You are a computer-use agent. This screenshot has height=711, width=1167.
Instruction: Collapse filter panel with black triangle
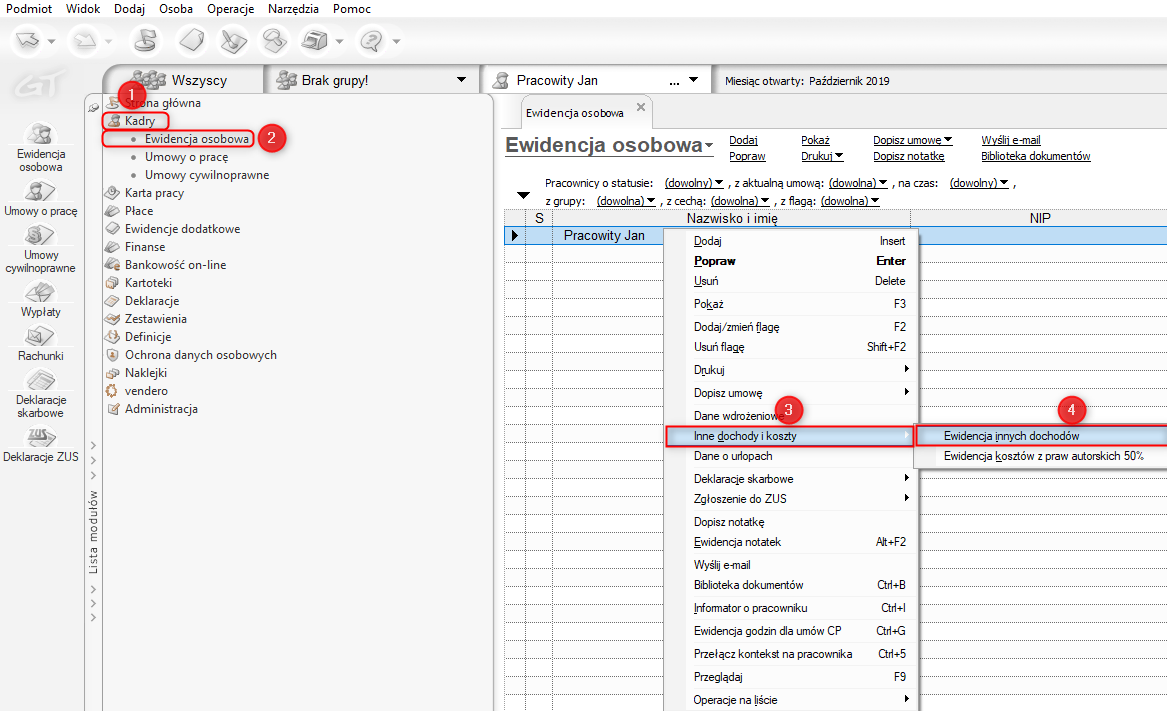point(523,195)
